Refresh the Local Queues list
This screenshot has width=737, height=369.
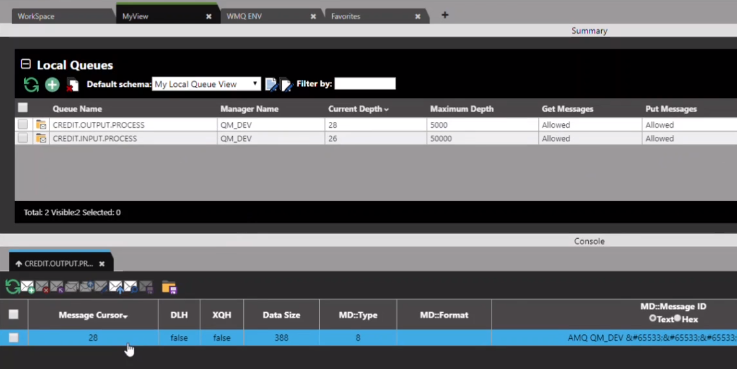click(31, 85)
